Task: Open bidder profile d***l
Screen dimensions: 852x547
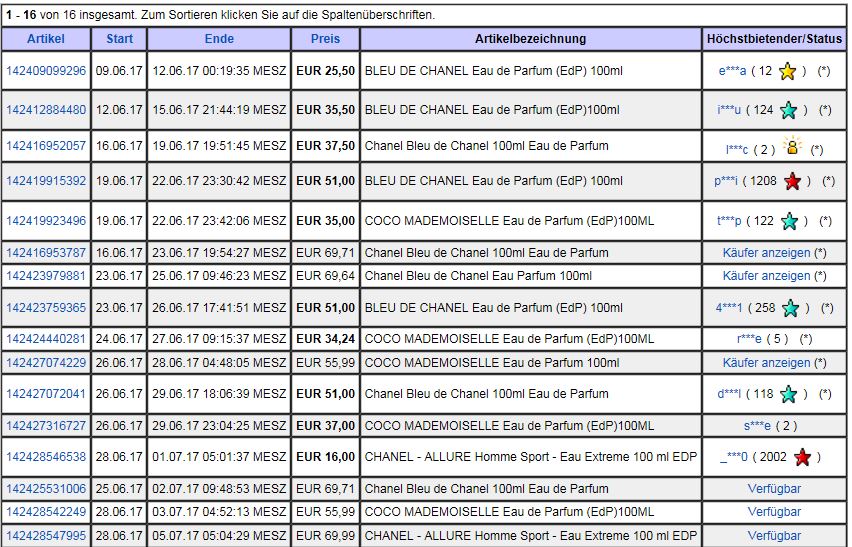Action: 729,393
